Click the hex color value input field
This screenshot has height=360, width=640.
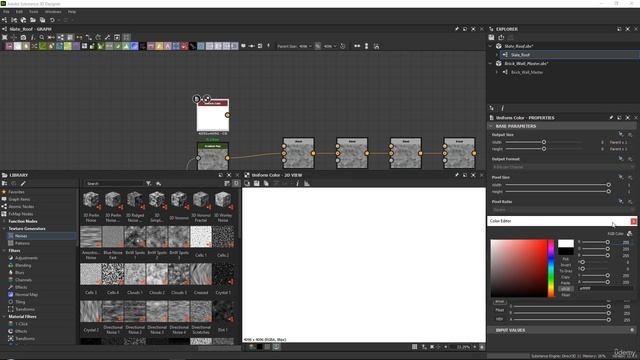click(606, 289)
